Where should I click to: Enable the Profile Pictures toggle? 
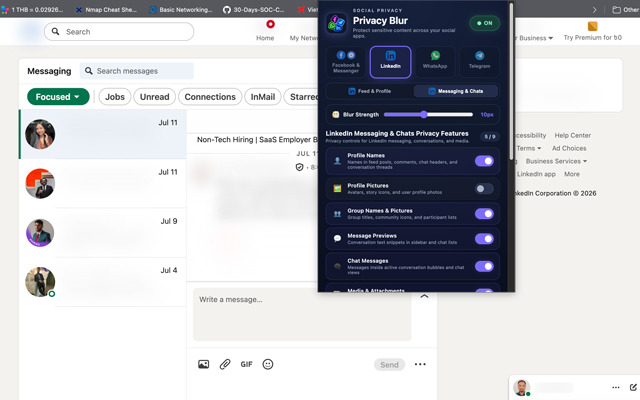[484, 189]
